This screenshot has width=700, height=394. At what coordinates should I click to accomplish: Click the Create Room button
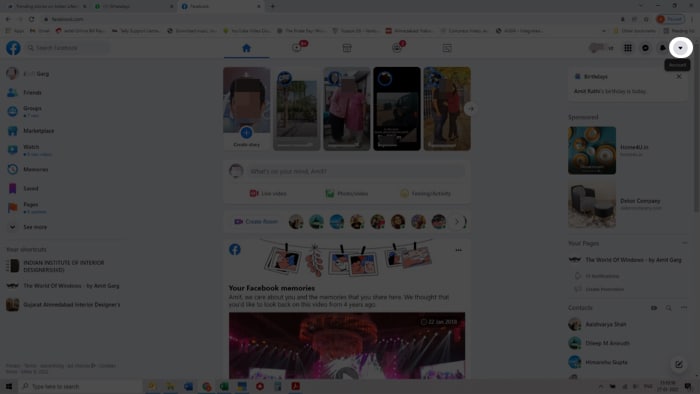click(x=256, y=222)
